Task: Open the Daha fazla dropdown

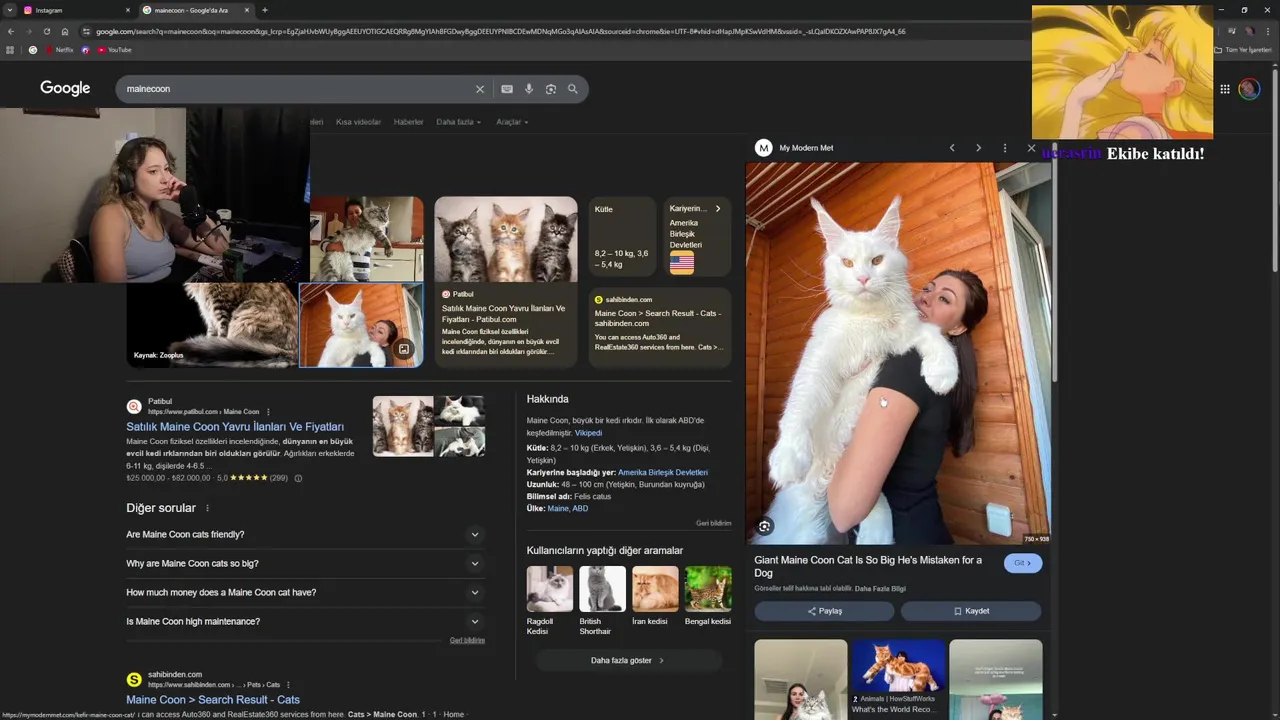Action: (x=458, y=122)
